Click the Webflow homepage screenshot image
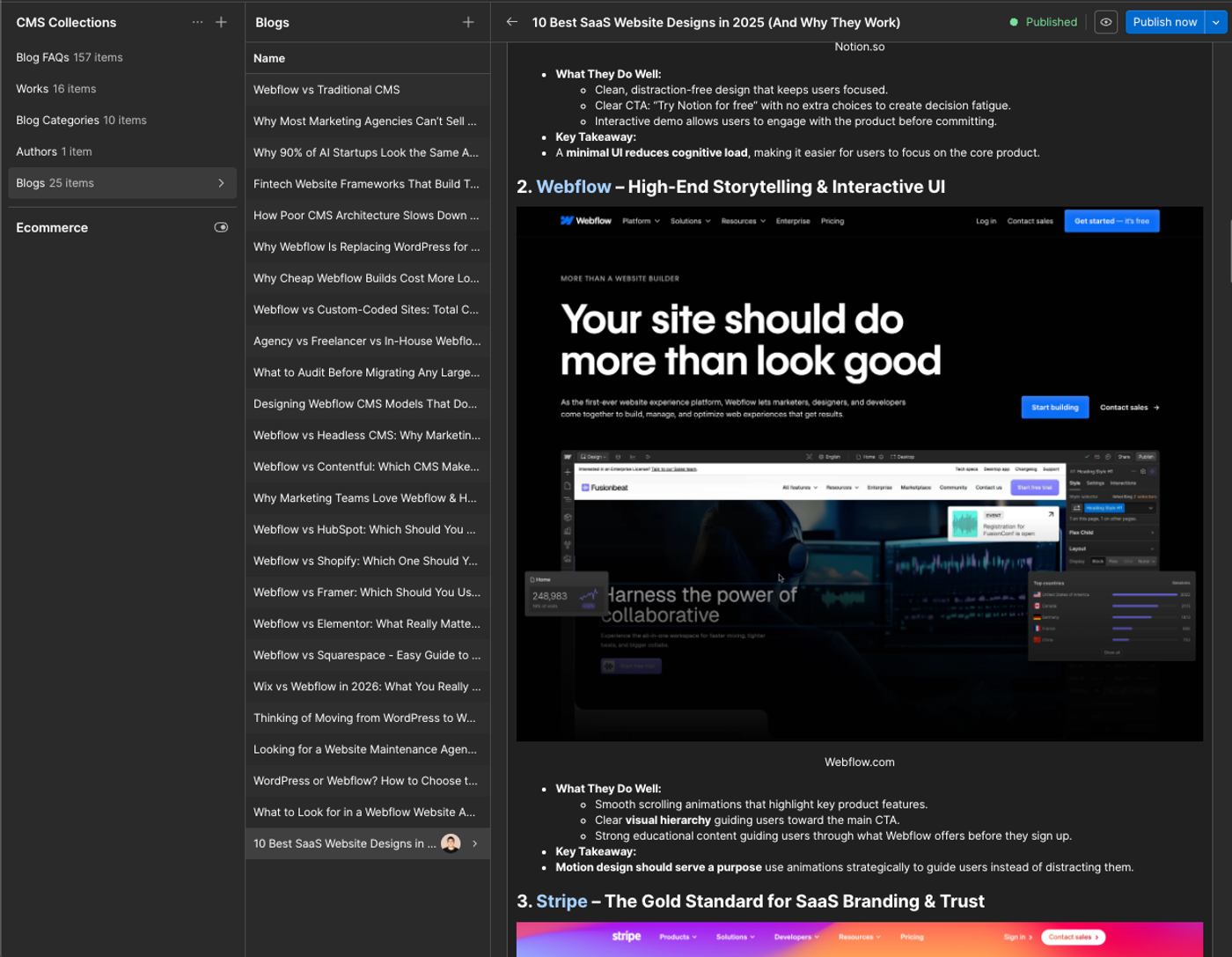The image size is (1232, 957). [x=859, y=474]
